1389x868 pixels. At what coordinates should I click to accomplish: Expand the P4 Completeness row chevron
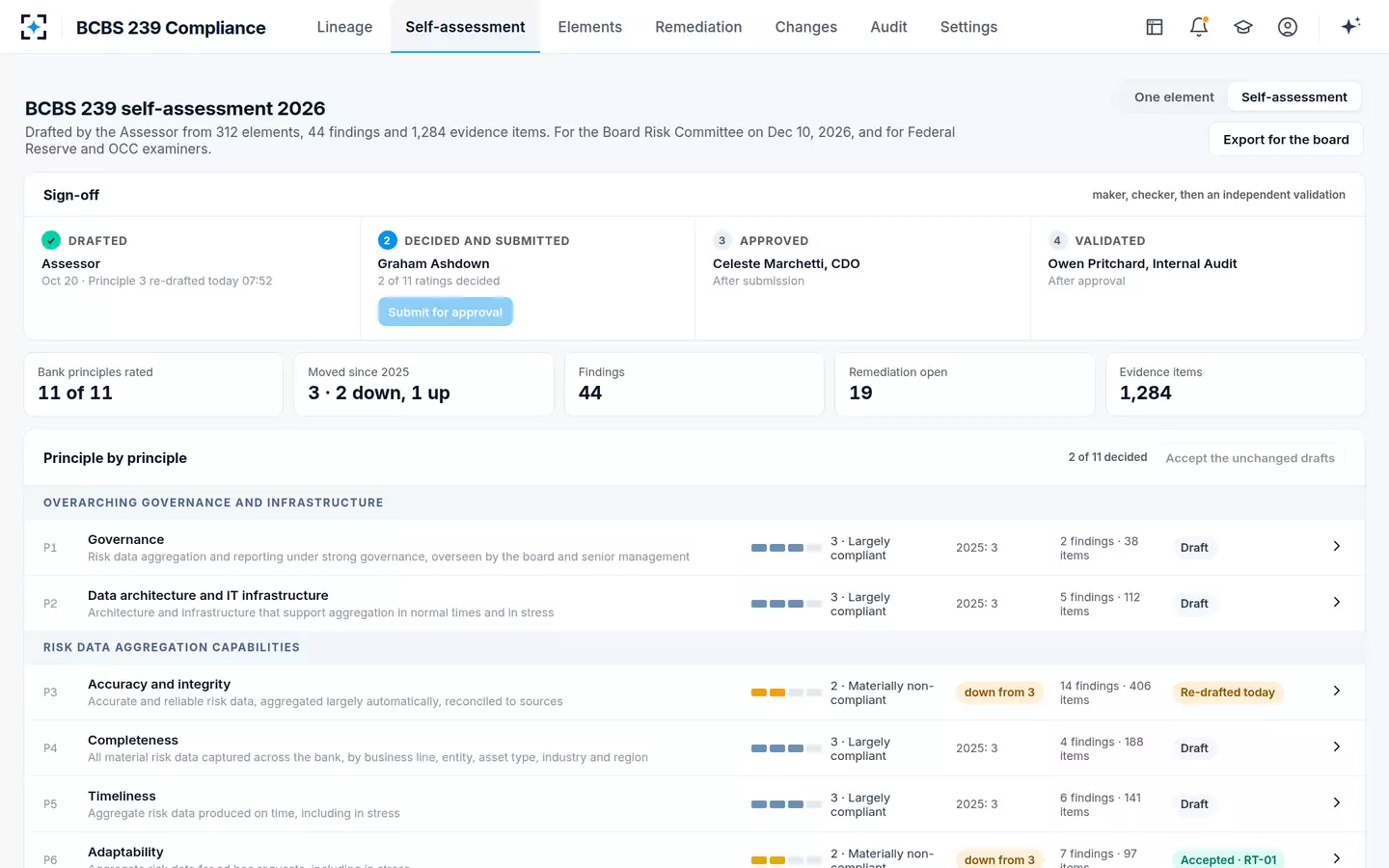(x=1336, y=746)
